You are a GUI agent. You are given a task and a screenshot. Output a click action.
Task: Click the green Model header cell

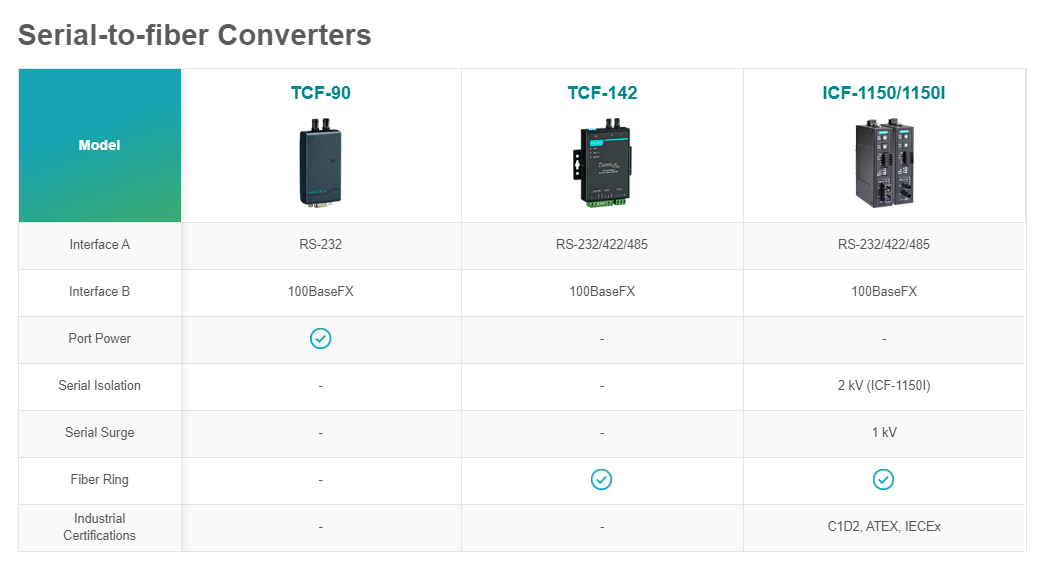point(100,145)
